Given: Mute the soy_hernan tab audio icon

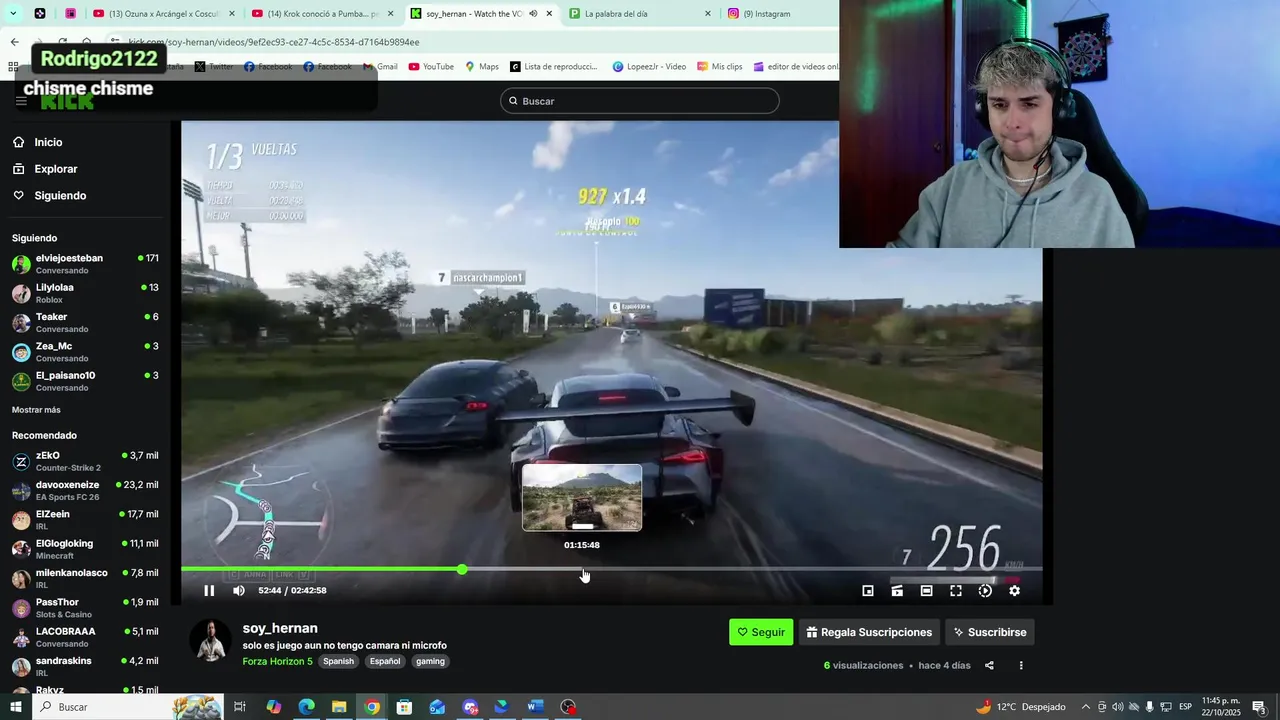Looking at the screenshot, I should click(x=533, y=14).
